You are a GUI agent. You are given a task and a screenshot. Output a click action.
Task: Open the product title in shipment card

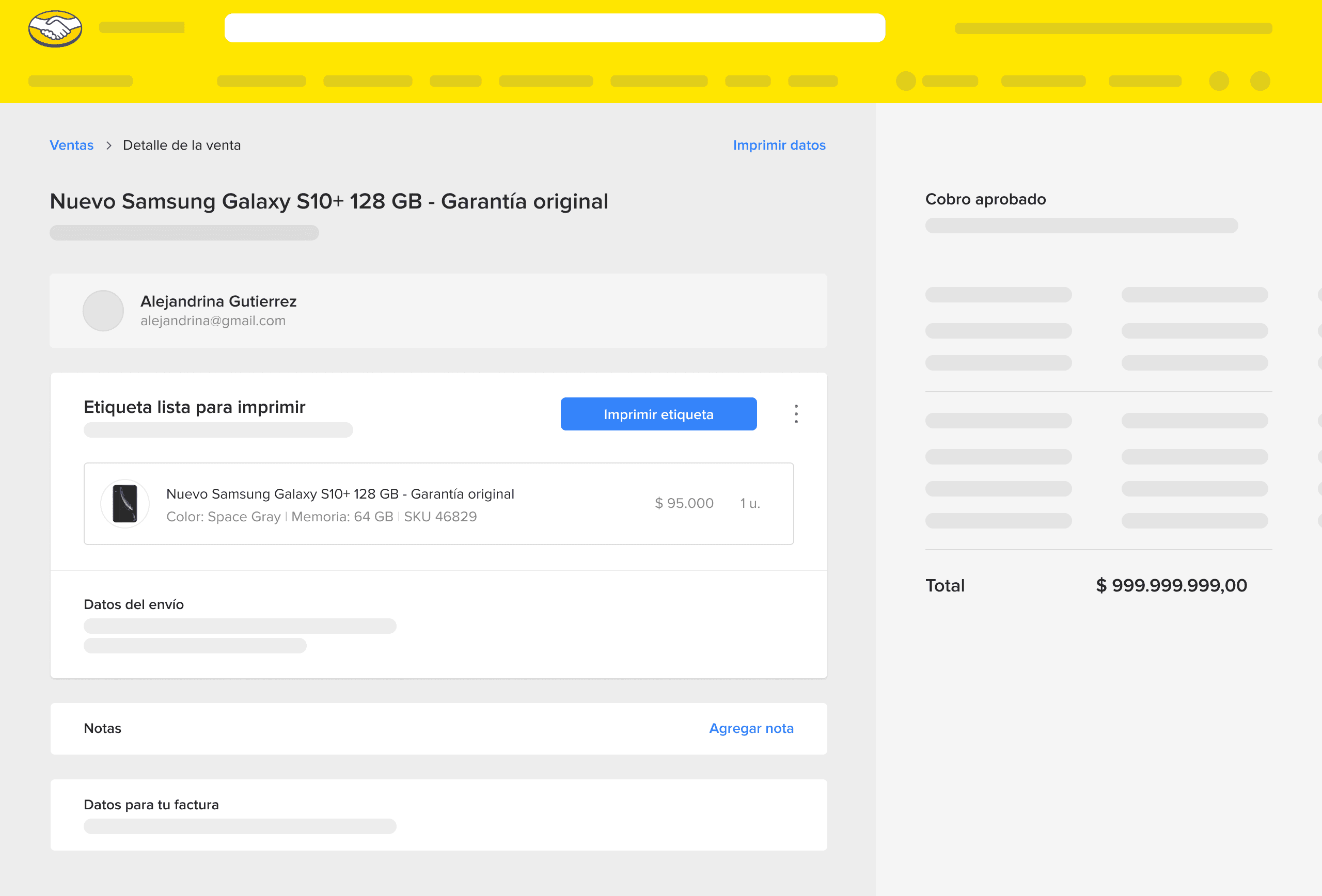(x=340, y=493)
